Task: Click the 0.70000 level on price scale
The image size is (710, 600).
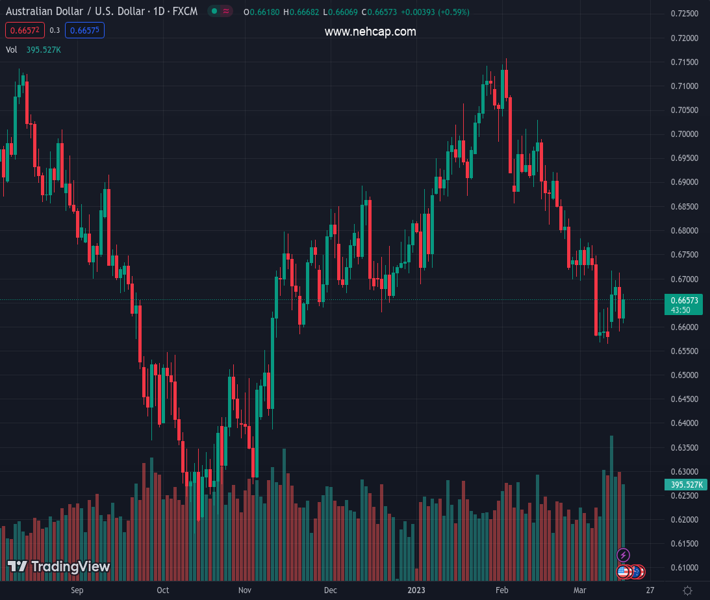Action: 684,134
